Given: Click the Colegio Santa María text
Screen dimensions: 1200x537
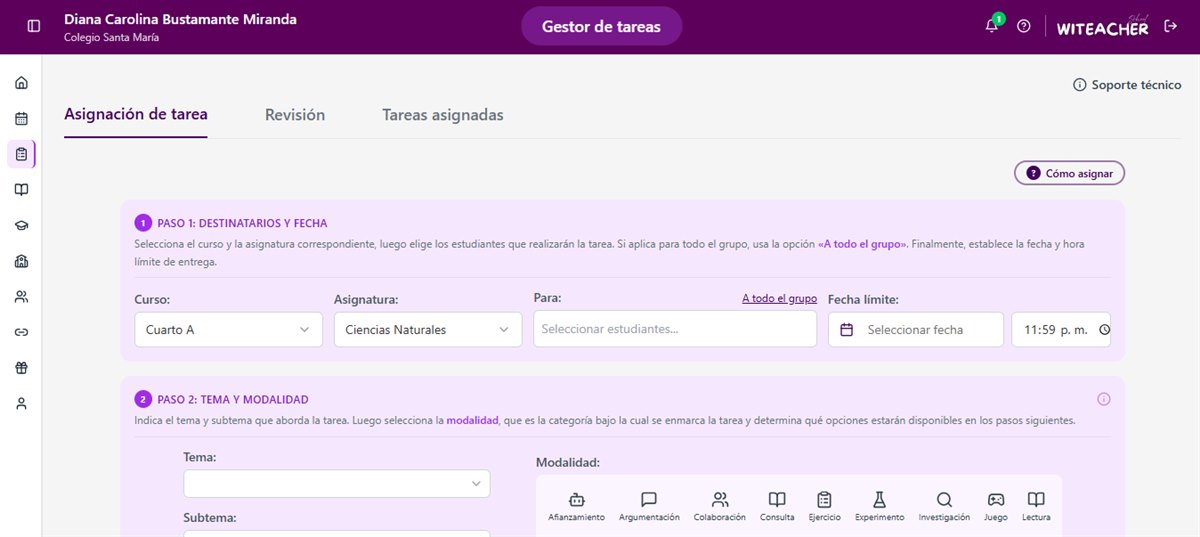Looking at the screenshot, I should 111,38.
